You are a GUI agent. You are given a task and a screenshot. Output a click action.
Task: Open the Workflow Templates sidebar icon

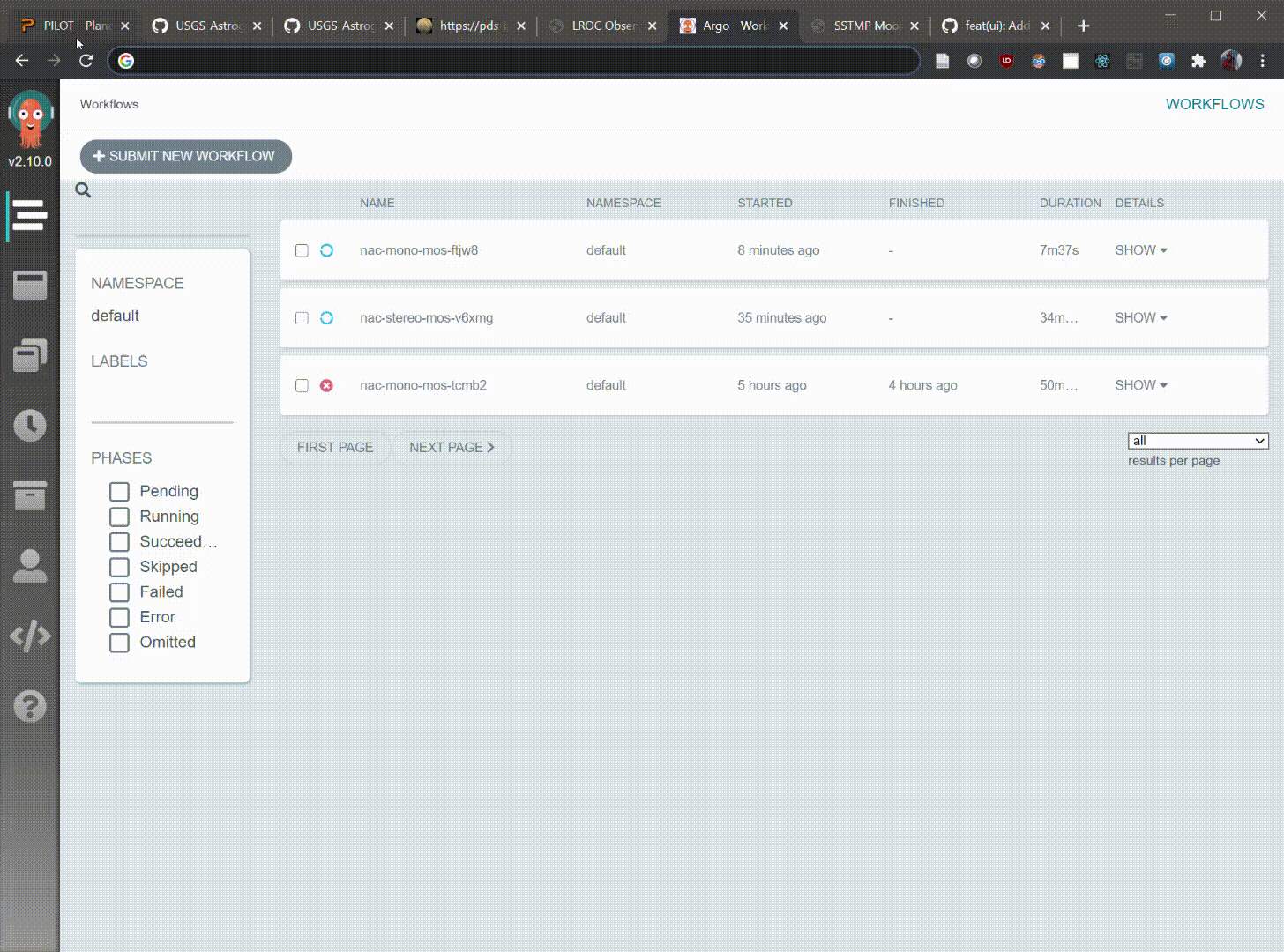tap(30, 285)
